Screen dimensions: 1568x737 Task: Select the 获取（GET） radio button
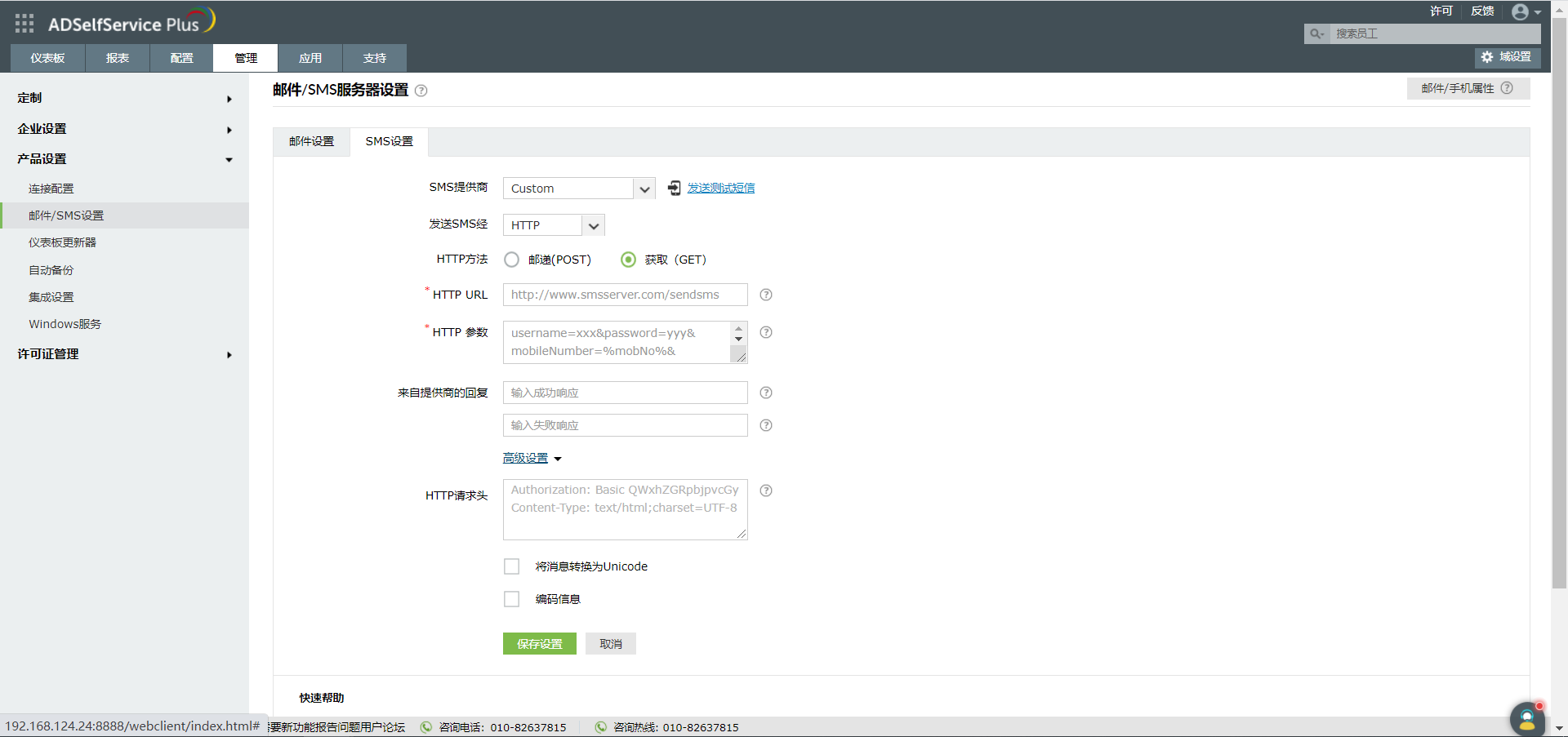coord(628,260)
